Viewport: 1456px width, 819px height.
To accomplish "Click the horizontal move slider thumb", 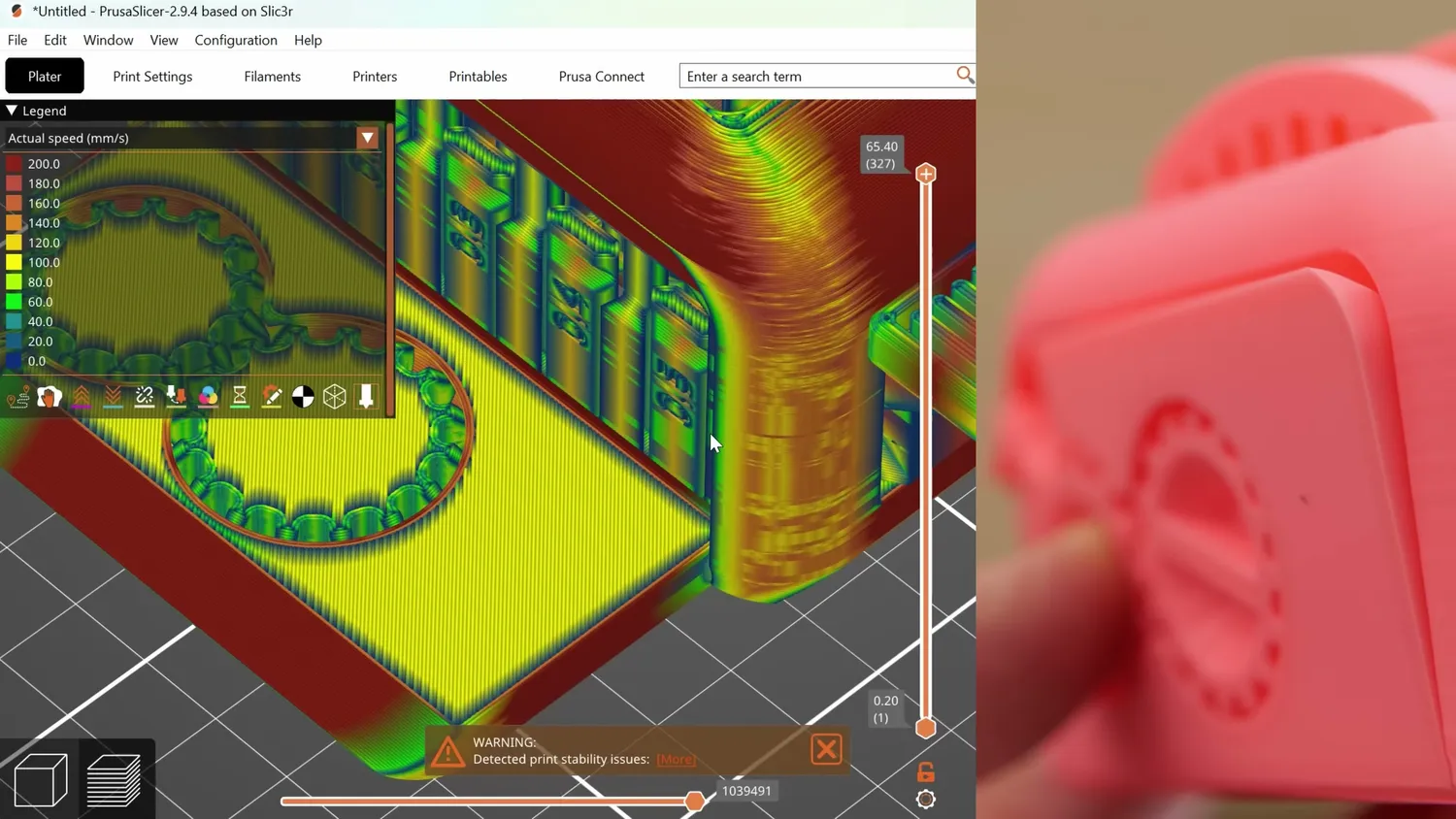I will (694, 802).
